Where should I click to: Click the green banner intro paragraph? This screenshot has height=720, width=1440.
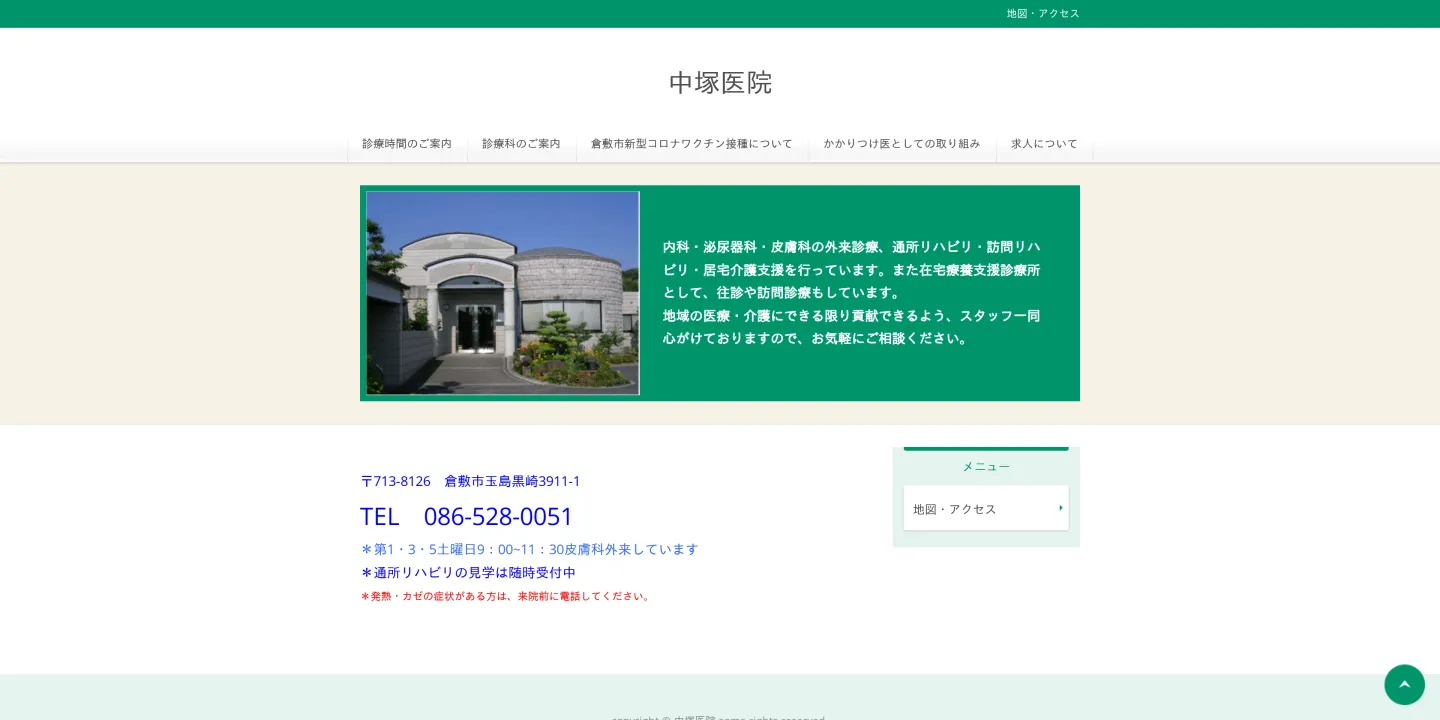852,292
